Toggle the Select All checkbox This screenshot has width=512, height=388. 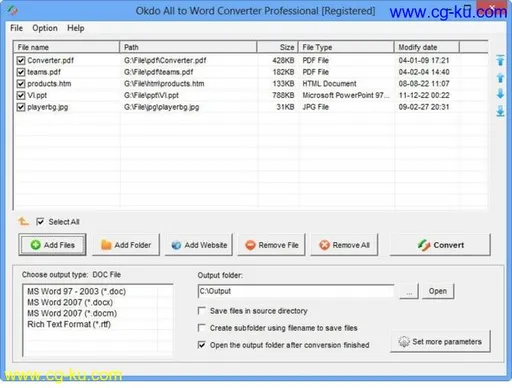click(40, 222)
